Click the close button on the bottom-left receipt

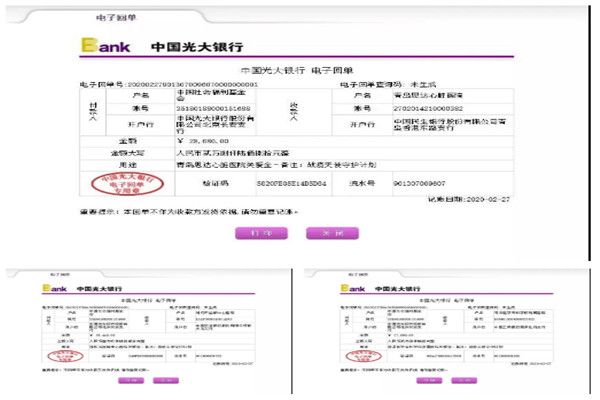[166, 380]
